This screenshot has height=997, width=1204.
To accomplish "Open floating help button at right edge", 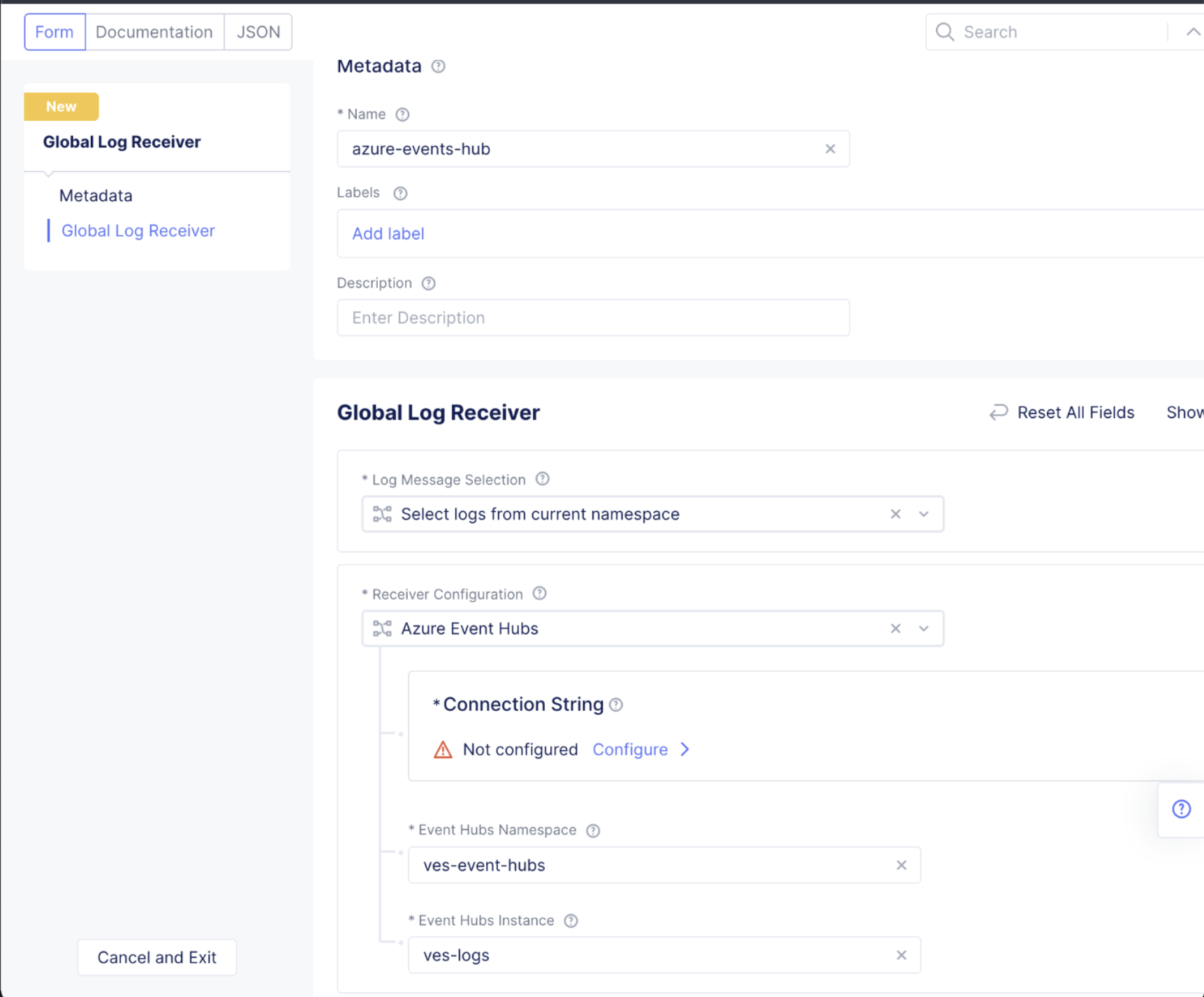I will pyautogui.click(x=1181, y=808).
